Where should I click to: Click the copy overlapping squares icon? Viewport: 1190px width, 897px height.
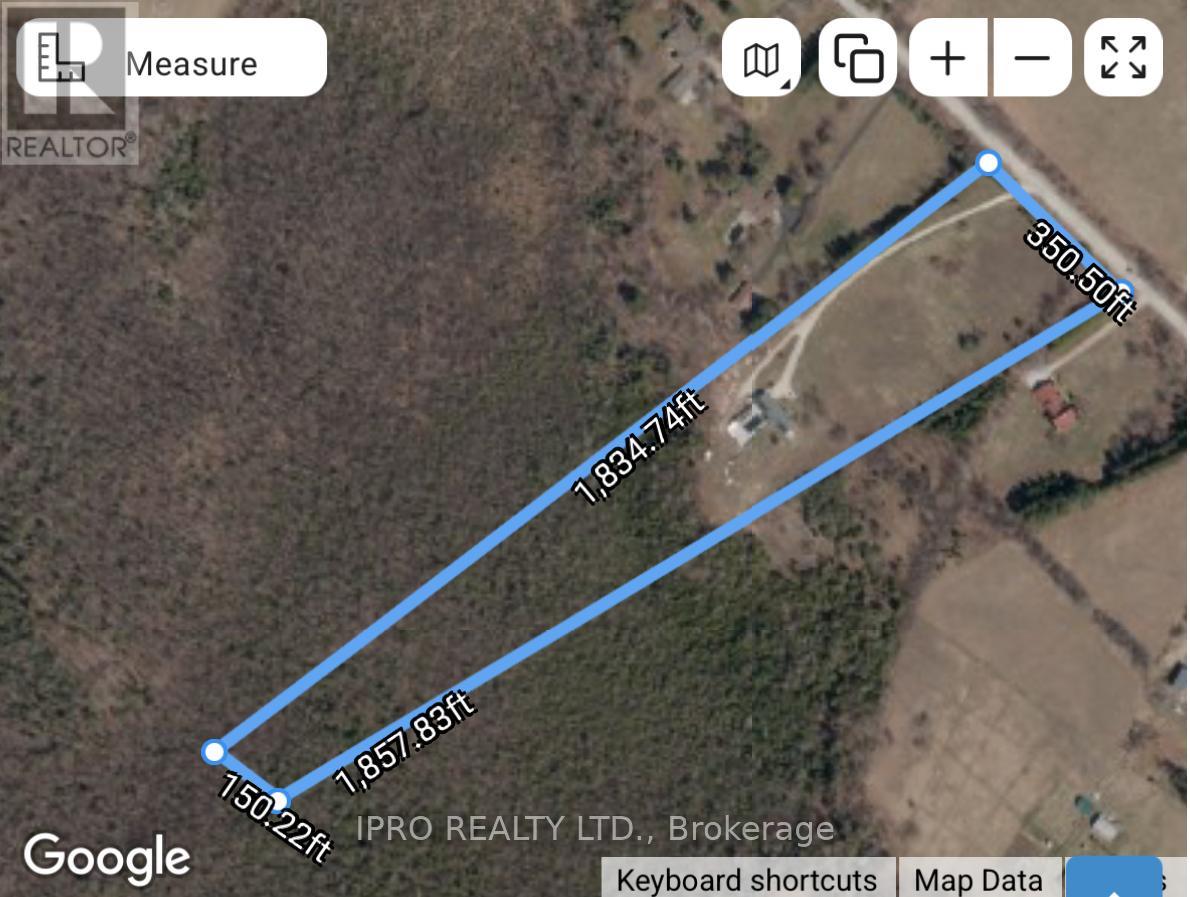(x=858, y=58)
